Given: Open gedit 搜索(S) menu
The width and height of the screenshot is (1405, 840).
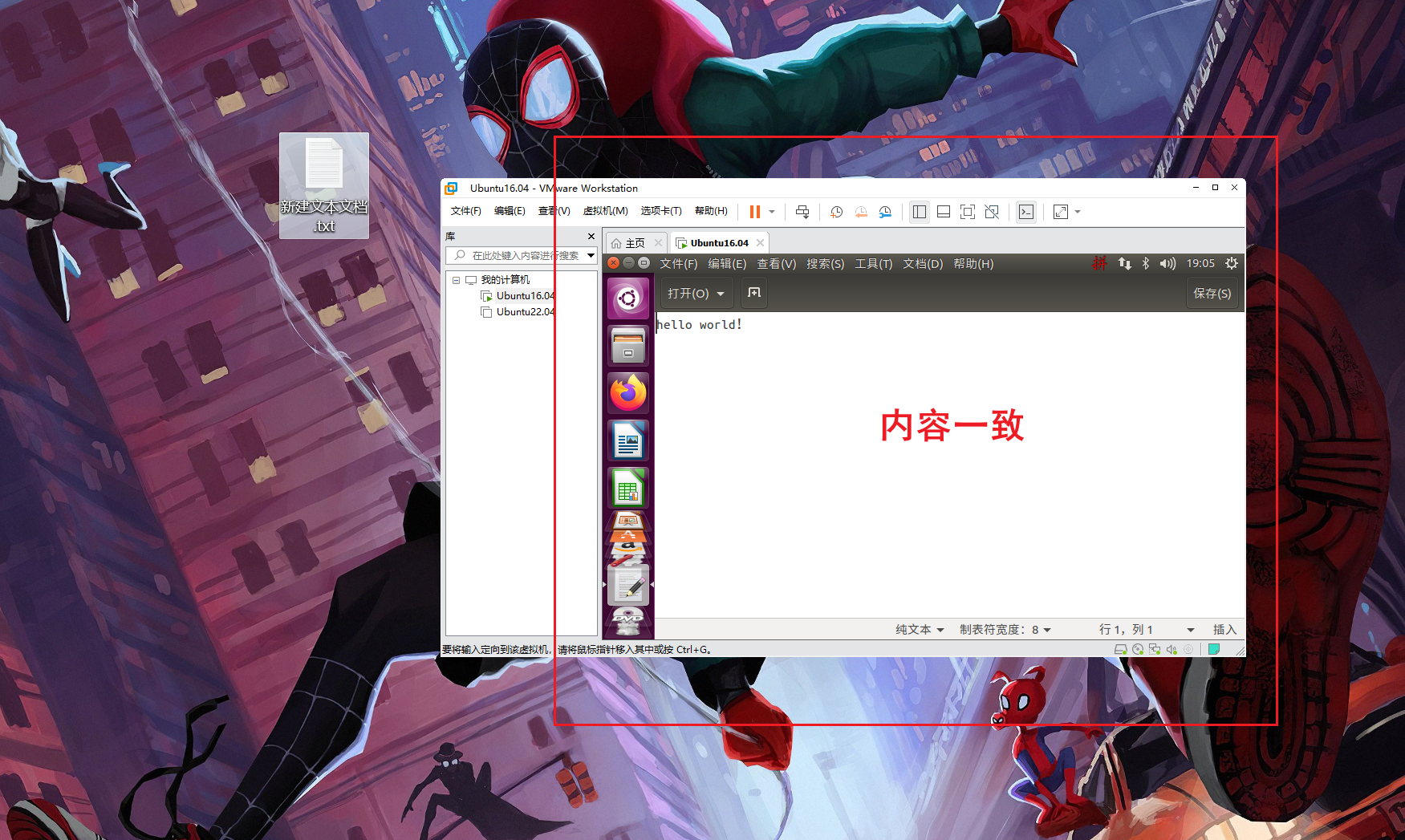Looking at the screenshot, I should (x=825, y=264).
